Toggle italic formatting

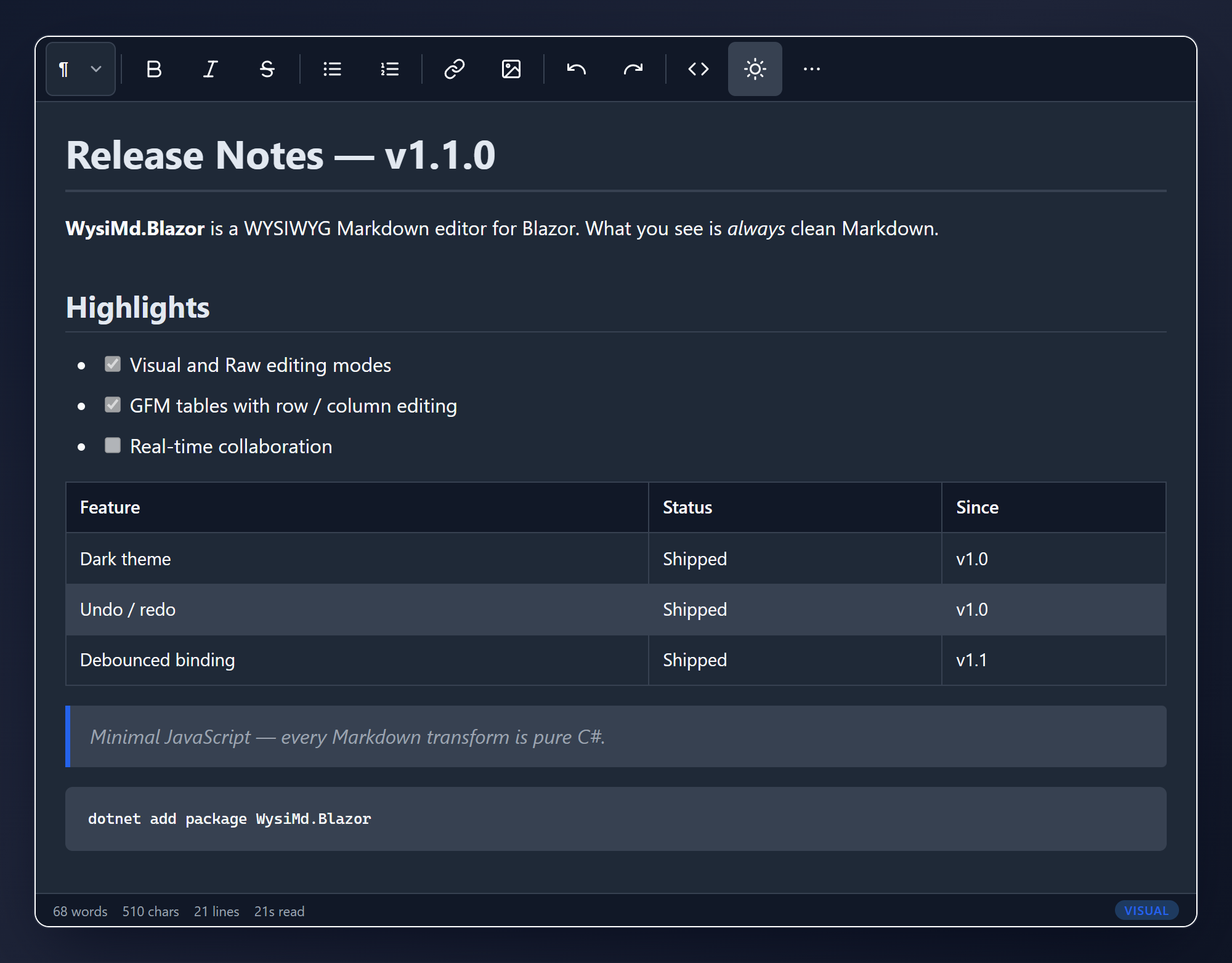coord(211,69)
